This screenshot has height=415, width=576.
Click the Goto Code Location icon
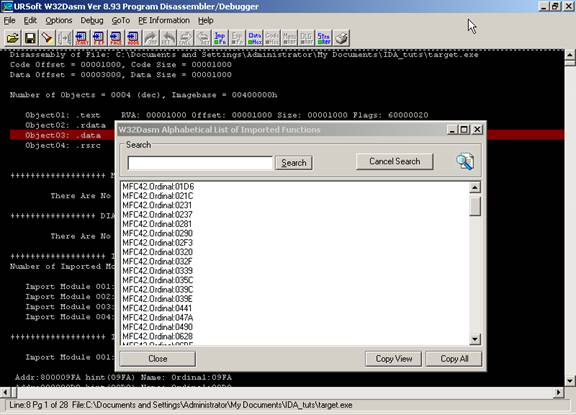pyautogui.click(x=133, y=38)
